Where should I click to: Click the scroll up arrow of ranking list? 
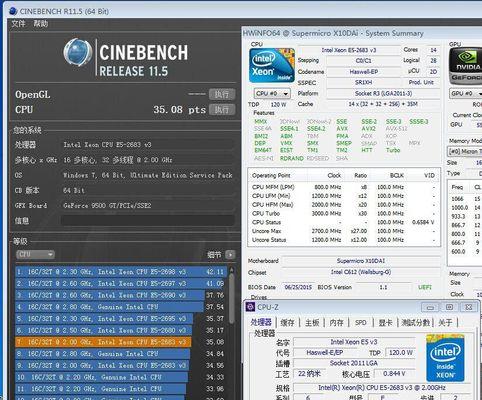(231, 270)
